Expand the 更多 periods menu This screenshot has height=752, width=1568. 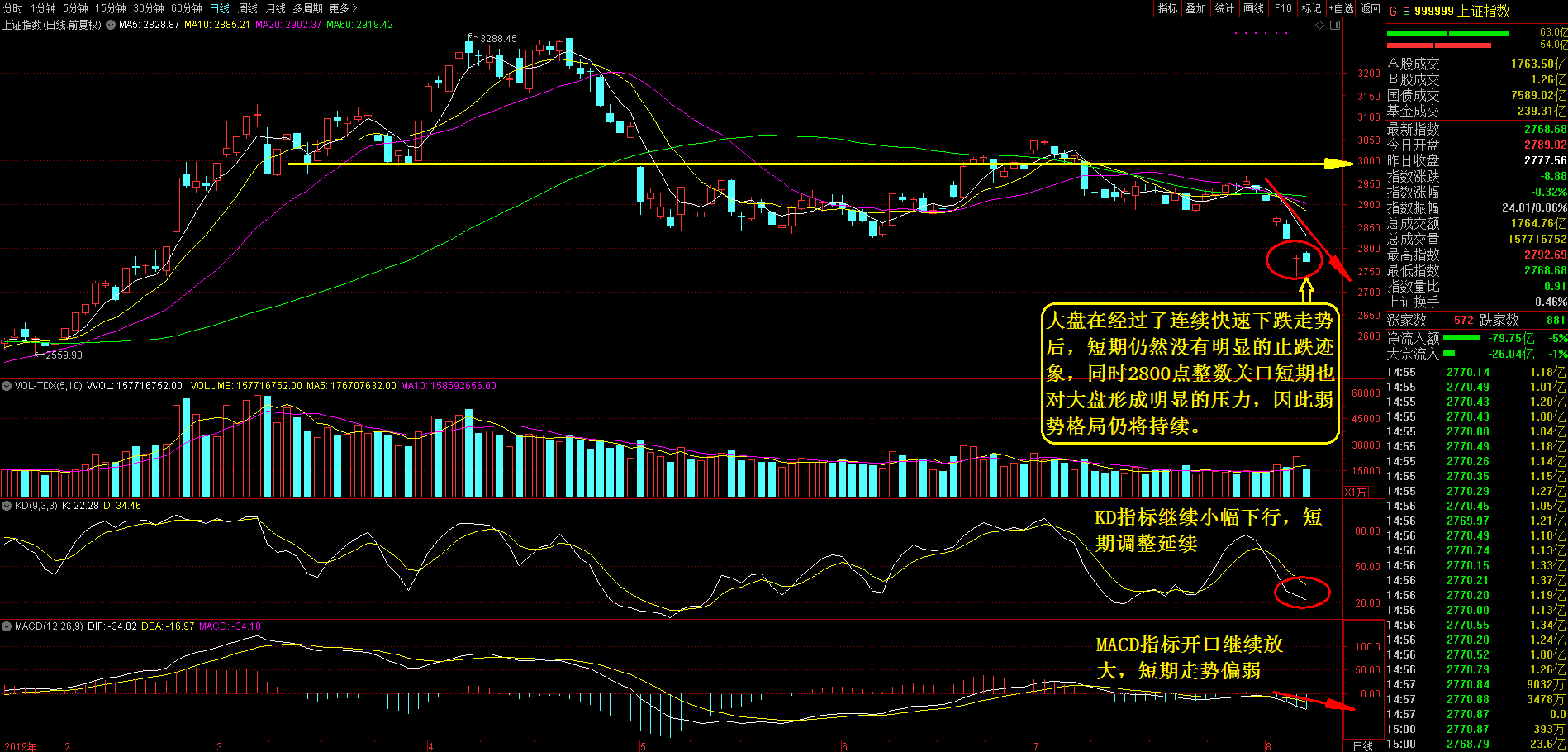(342, 8)
